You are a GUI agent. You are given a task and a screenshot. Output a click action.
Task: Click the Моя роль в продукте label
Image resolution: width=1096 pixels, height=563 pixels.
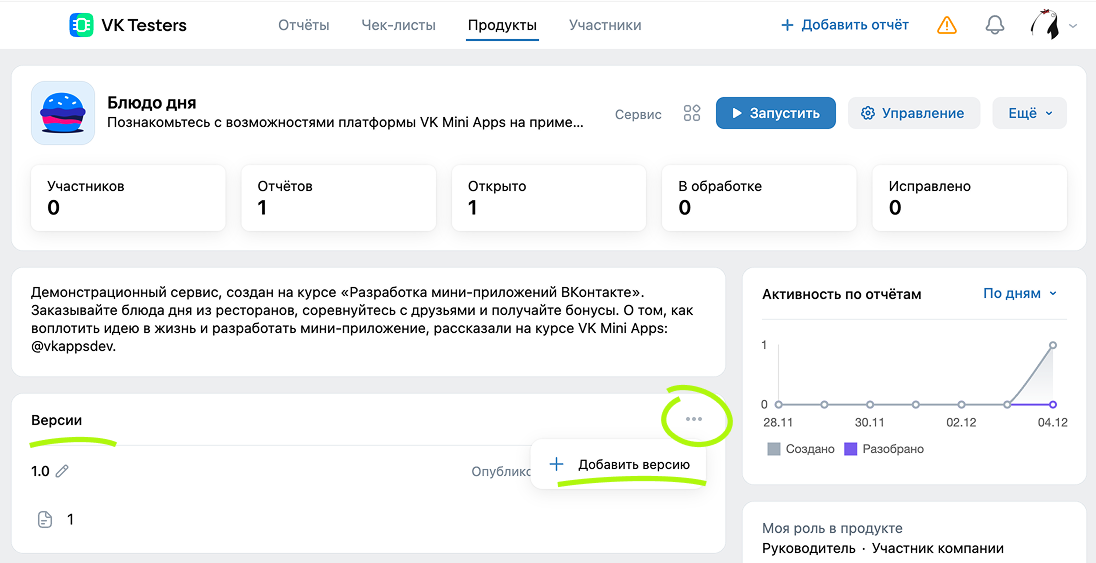coord(832,528)
